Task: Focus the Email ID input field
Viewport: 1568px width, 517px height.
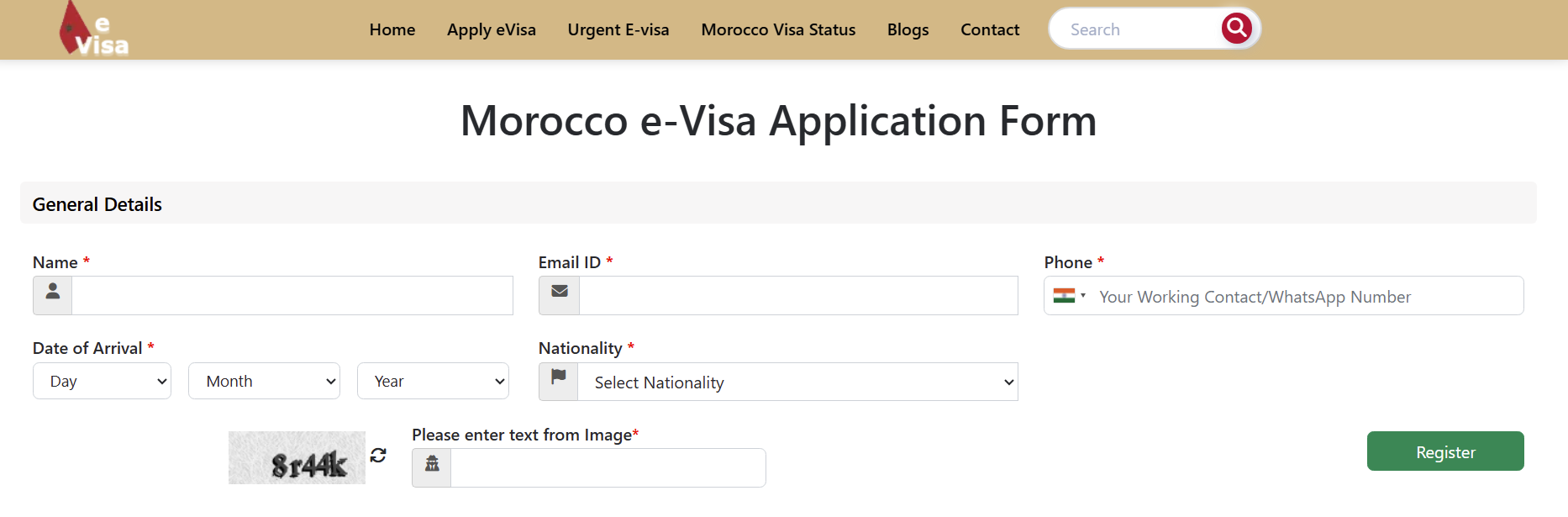Action: (798, 296)
